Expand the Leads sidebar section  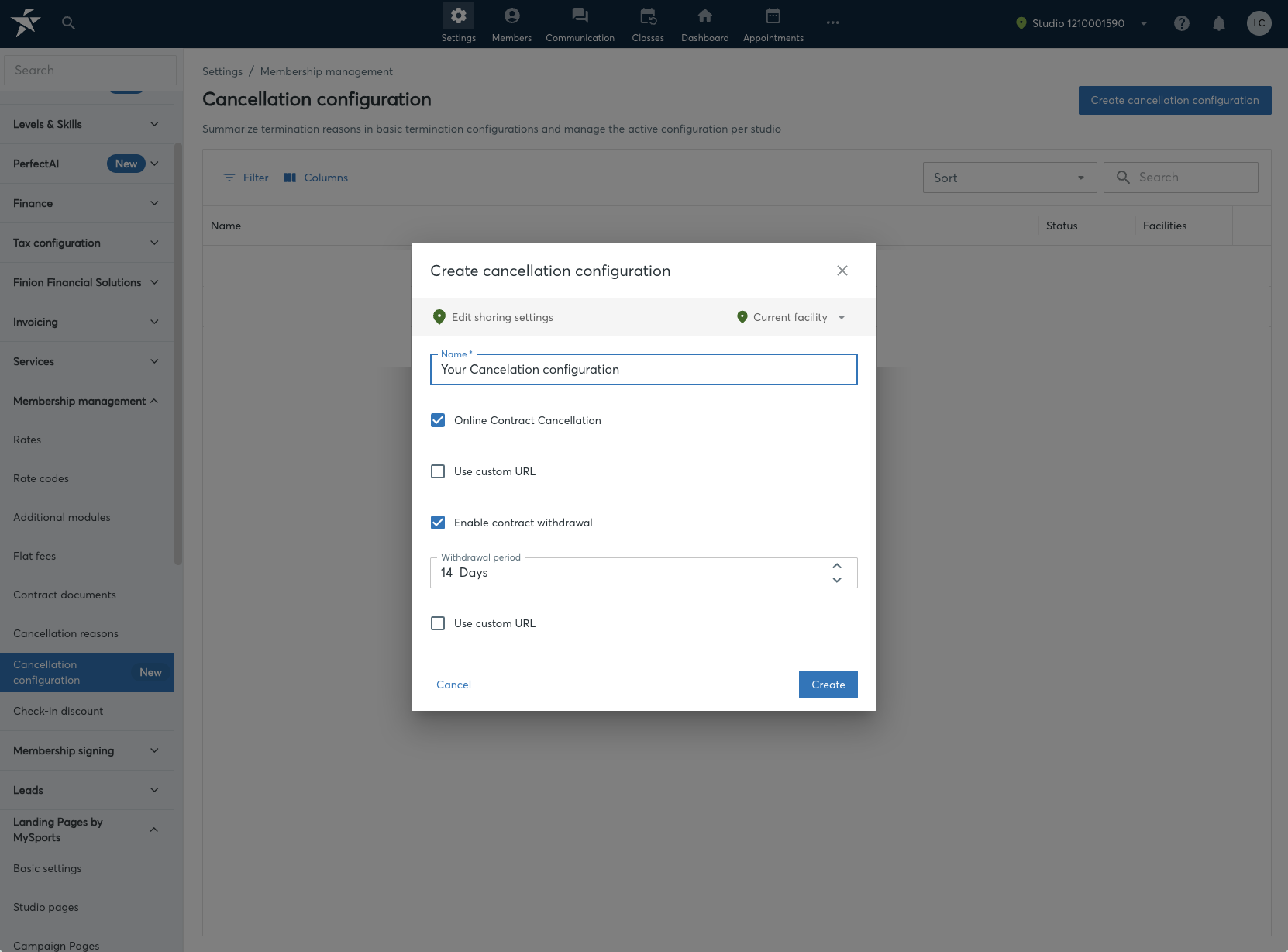(x=87, y=790)
